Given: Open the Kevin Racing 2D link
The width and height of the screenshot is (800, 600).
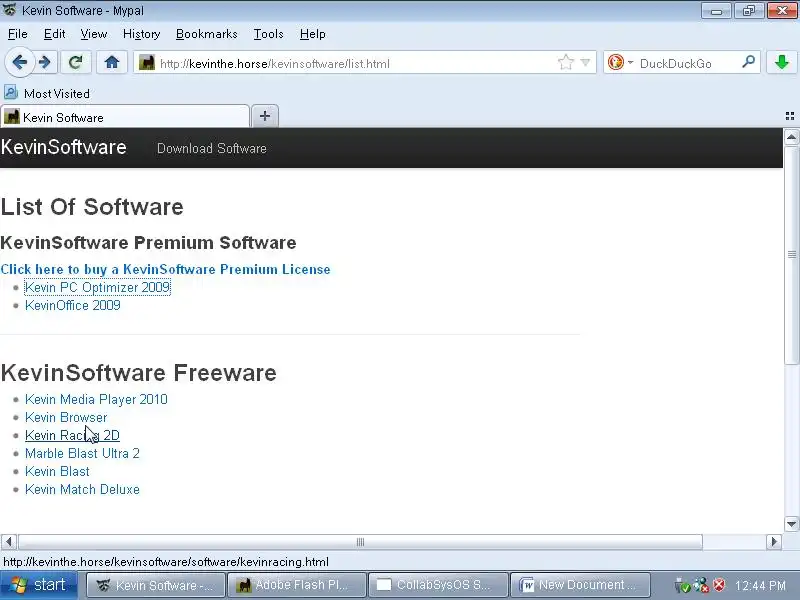Looking at the screenshot, I should [x=72, y=435].
